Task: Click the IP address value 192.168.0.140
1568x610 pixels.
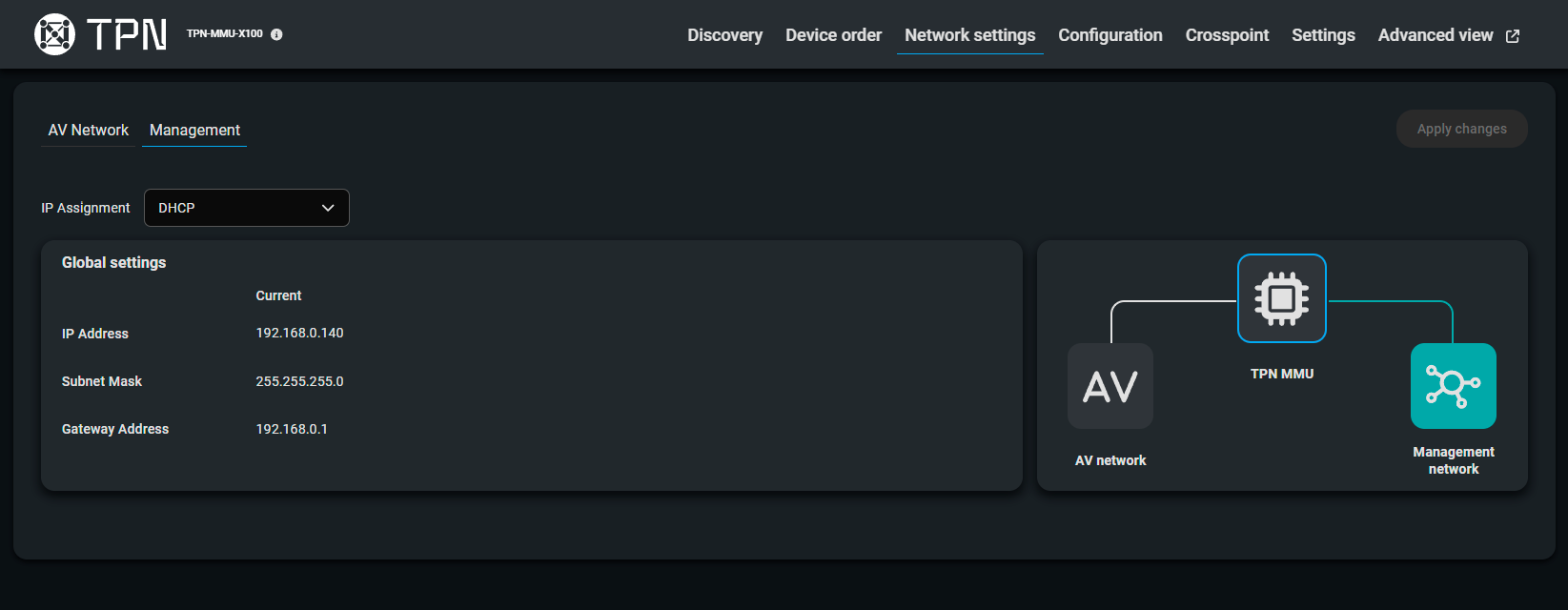Action: click(299, 333)
